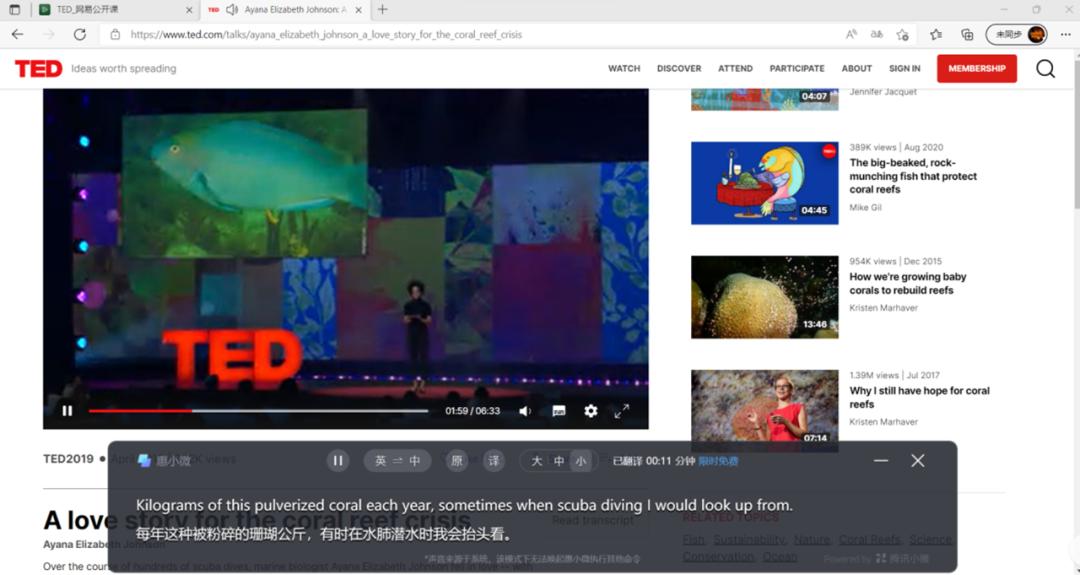Refresh the browser page
Screen dimensions: 1080x575
tap(80, 34)
